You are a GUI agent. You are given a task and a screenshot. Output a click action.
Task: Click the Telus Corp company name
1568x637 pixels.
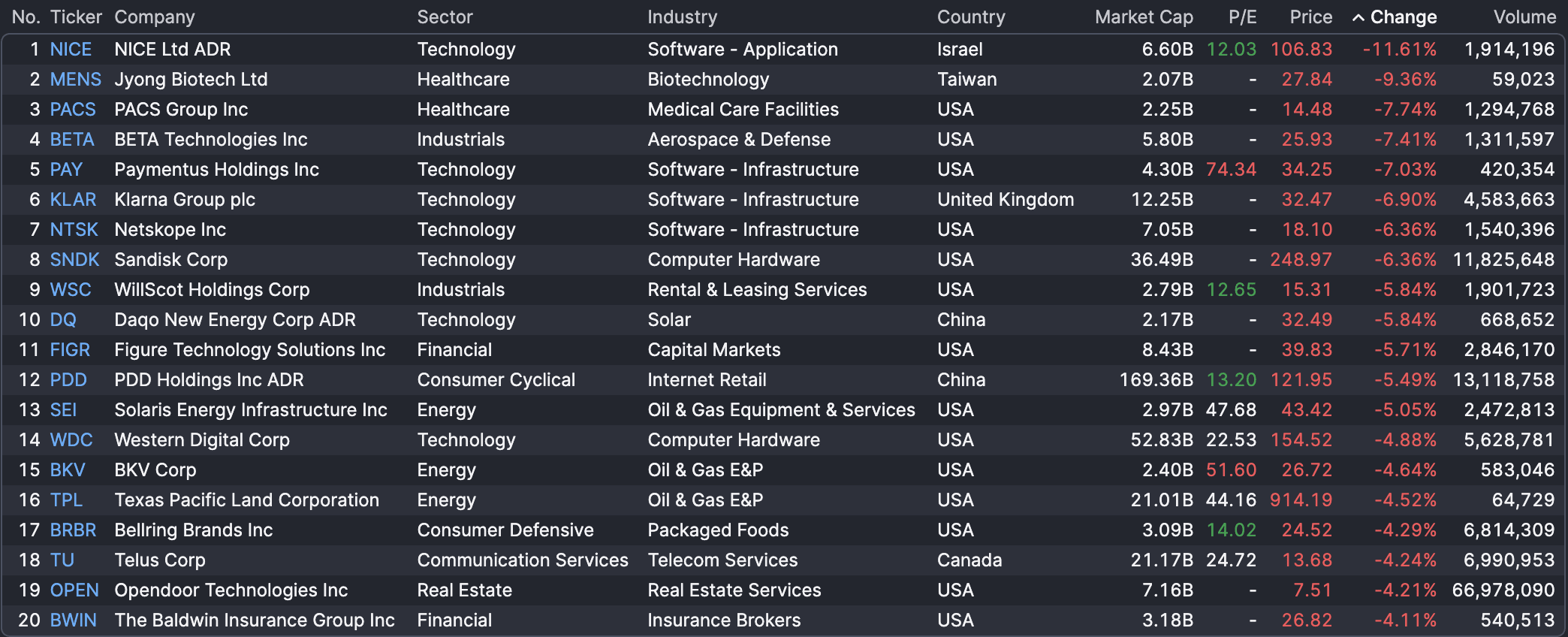click(159, 560)
